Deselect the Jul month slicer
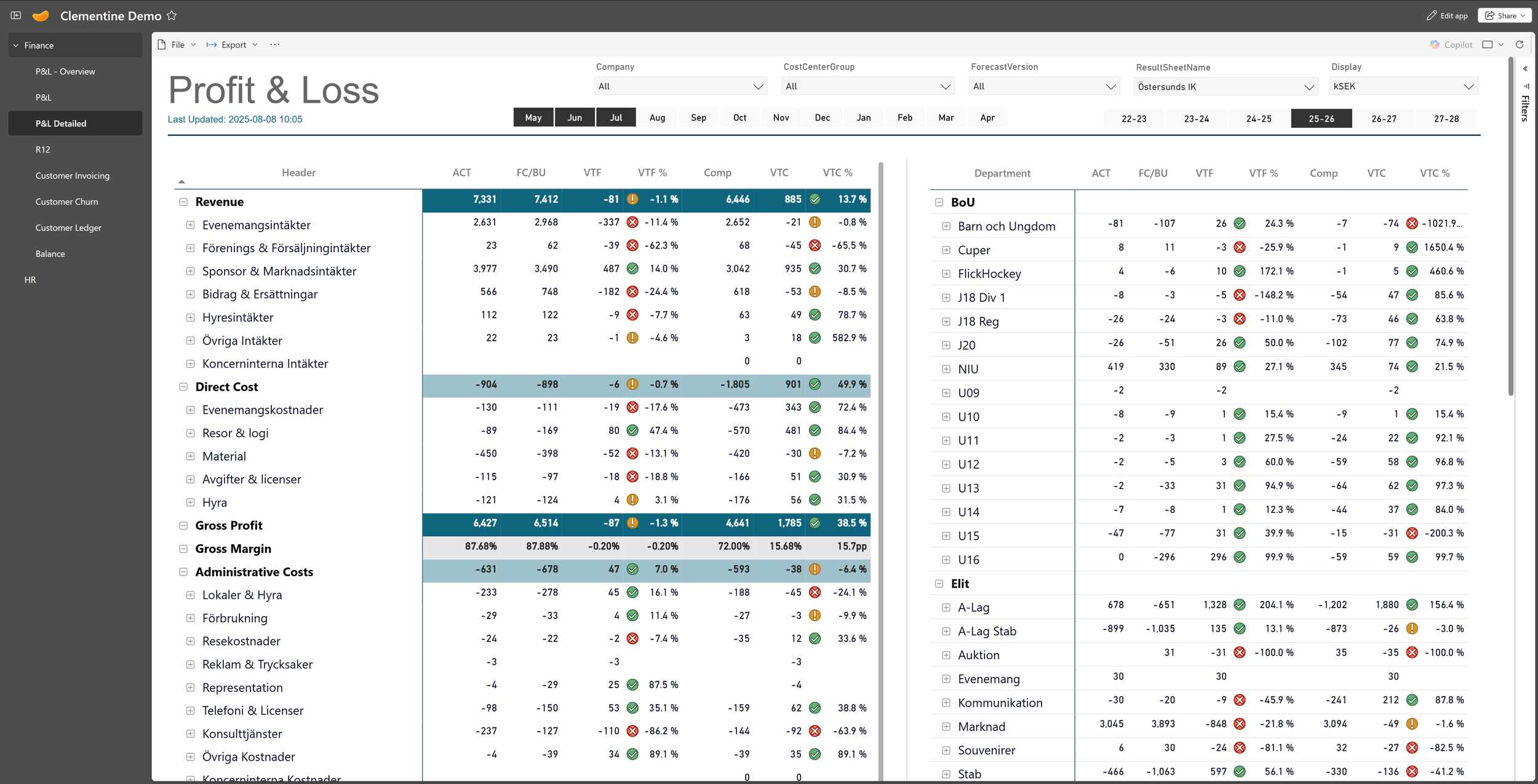Screen dimensions: 1538x784 click(x=616, y=117)
